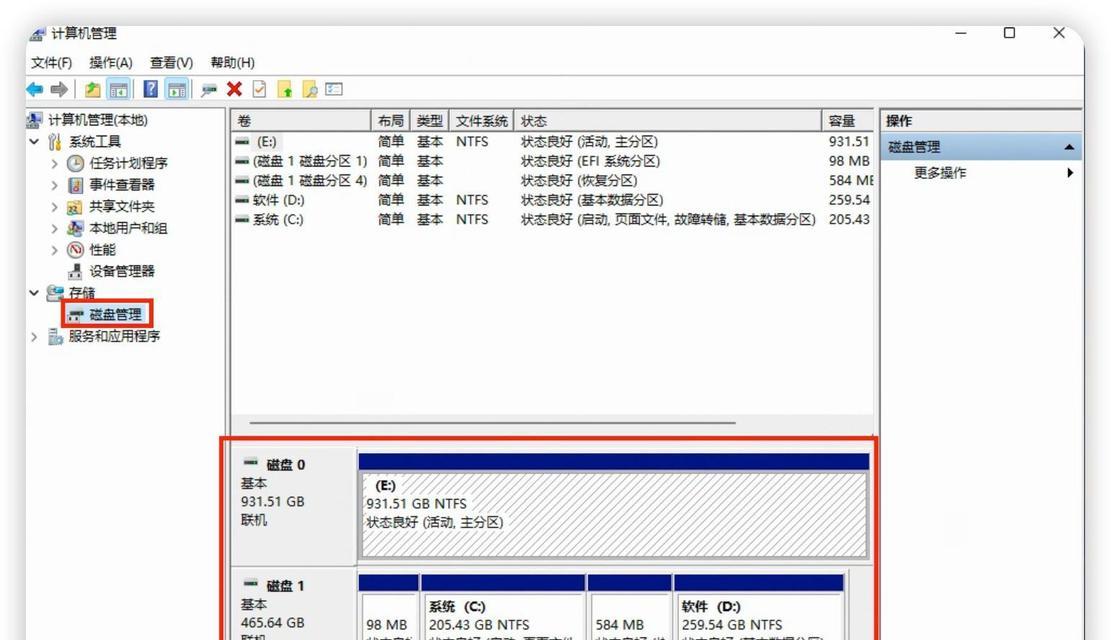Expand the 事件查看器 node arrow
Image resolution: width=1111 pixels, height=640 pixels.
pos(55,185)
